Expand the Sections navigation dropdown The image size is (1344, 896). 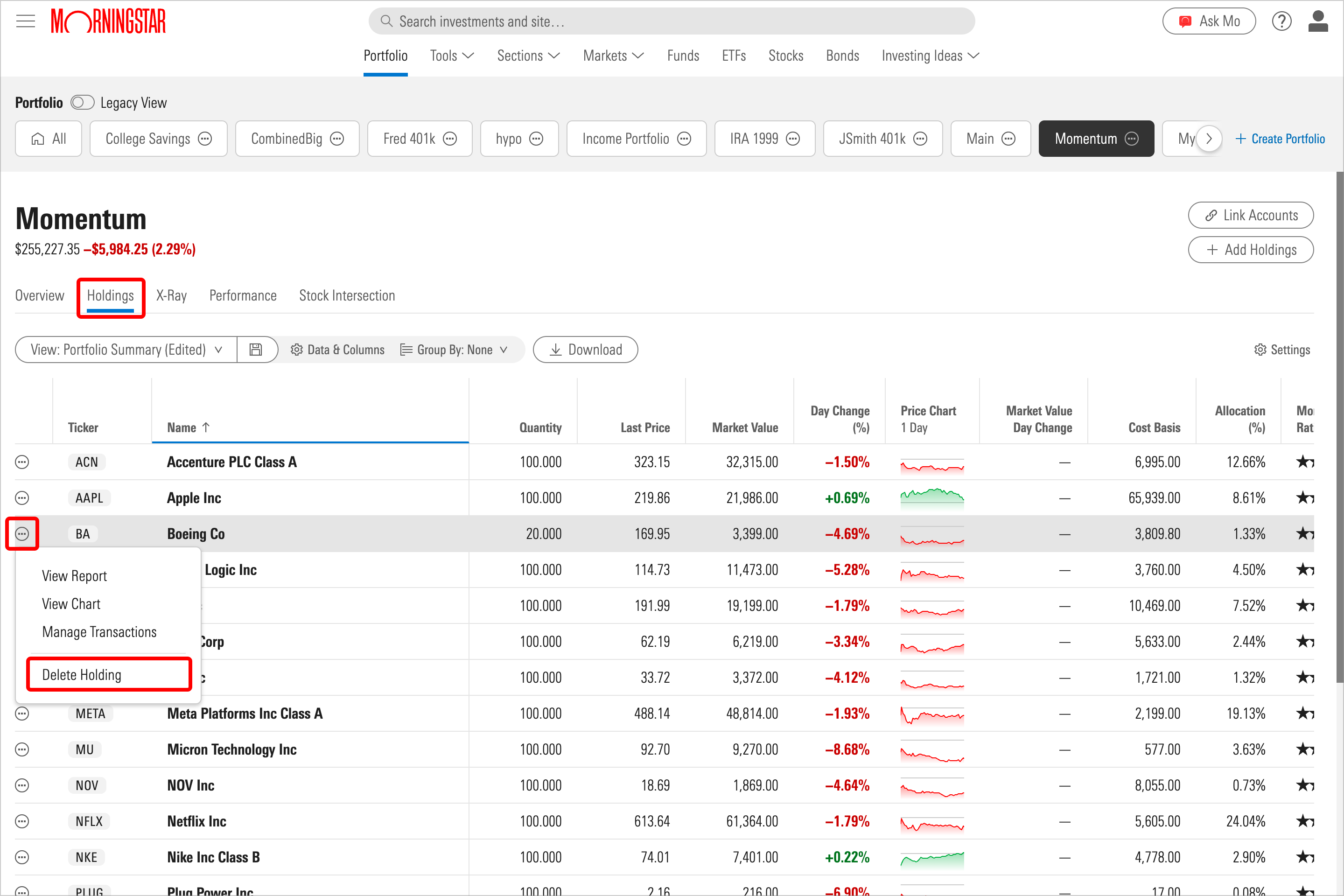pos(528,56)
